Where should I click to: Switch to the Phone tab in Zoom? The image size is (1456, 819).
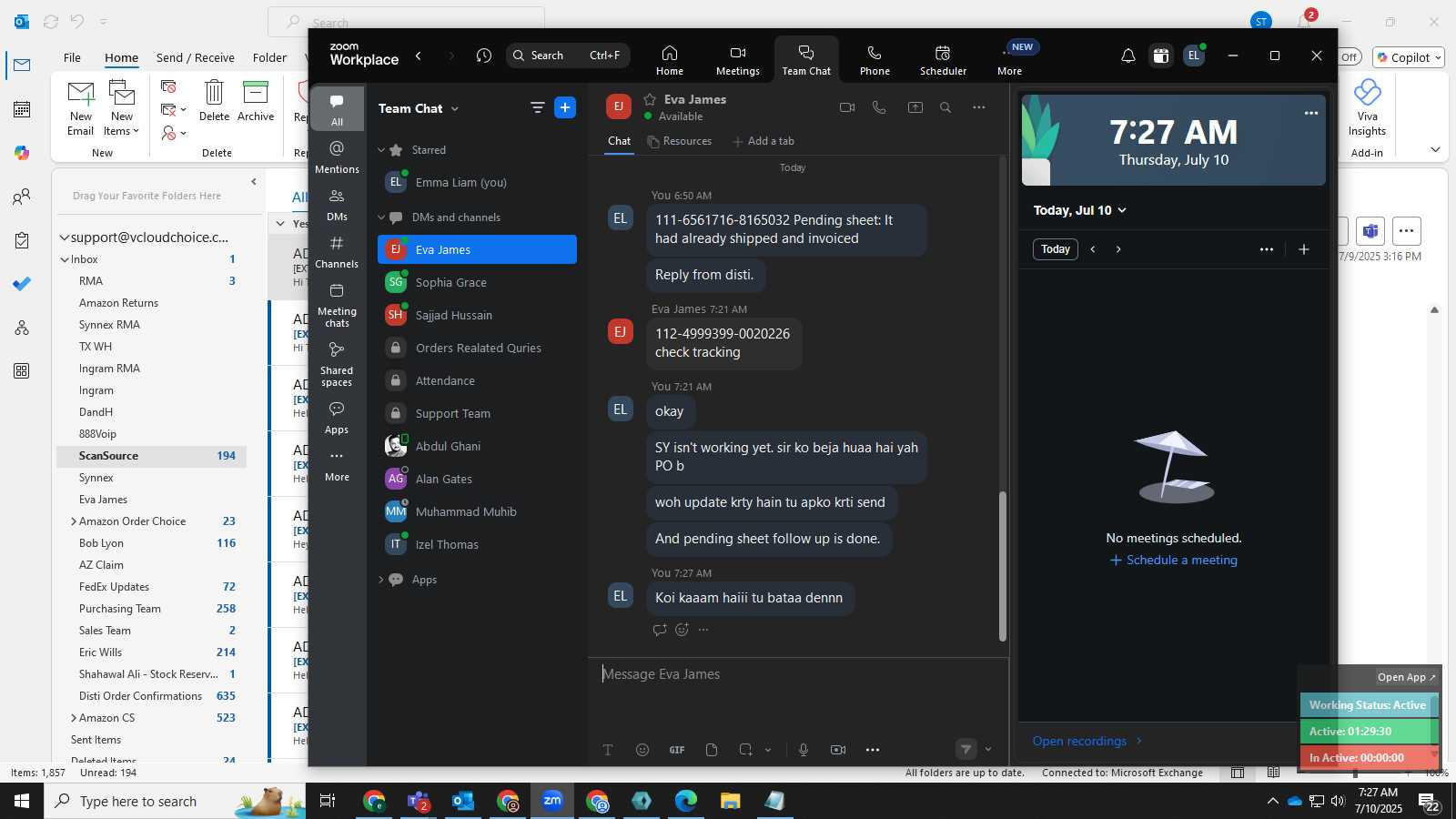click(x=875, y=60)
